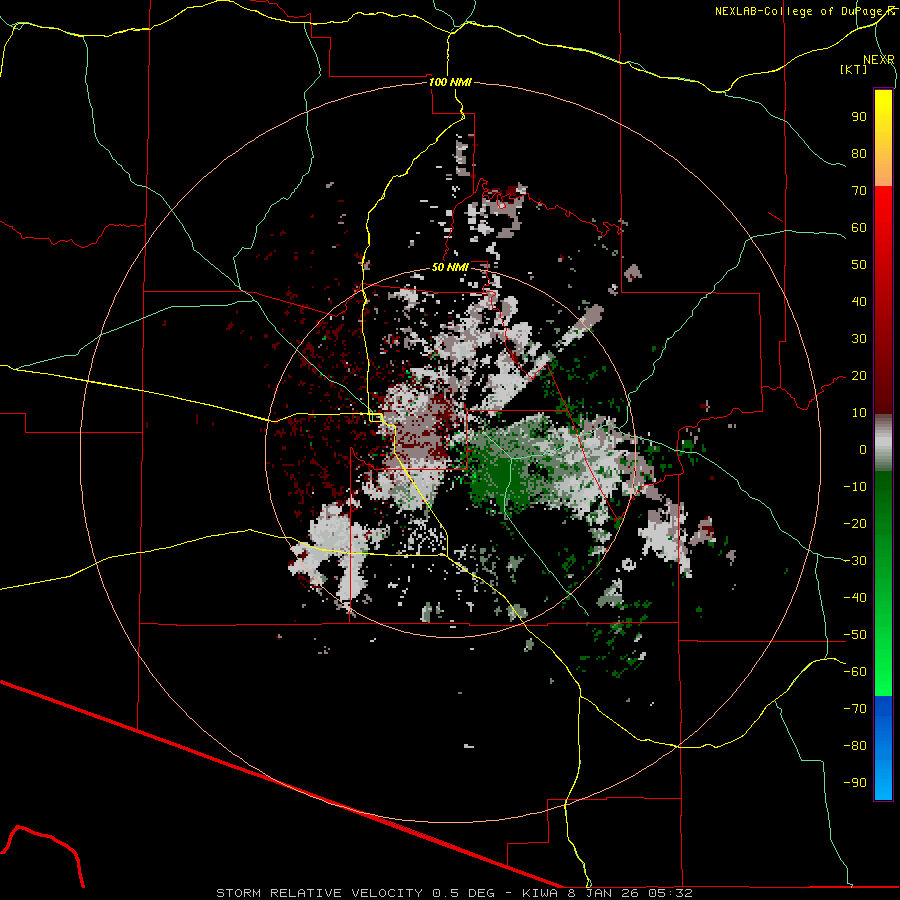Click the 0 value on velocity scale

click(863, 449)
